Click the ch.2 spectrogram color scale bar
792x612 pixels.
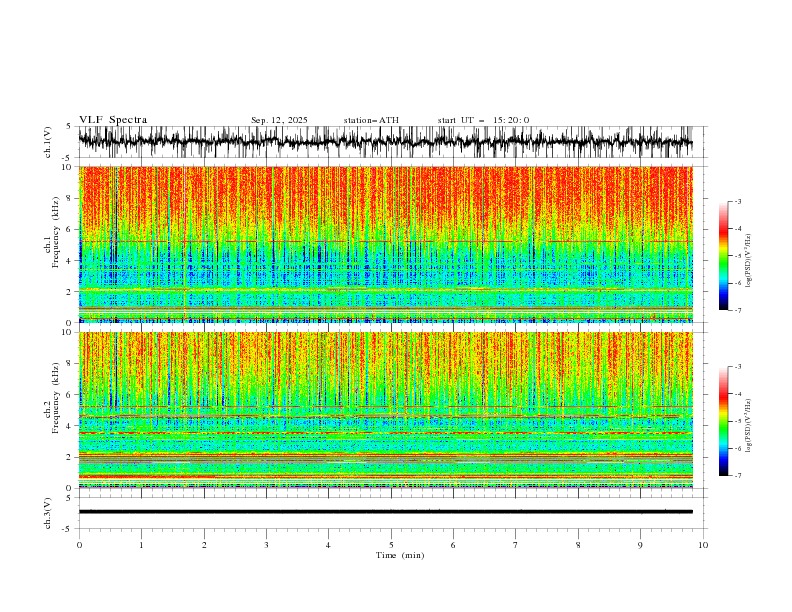[723, 421]
